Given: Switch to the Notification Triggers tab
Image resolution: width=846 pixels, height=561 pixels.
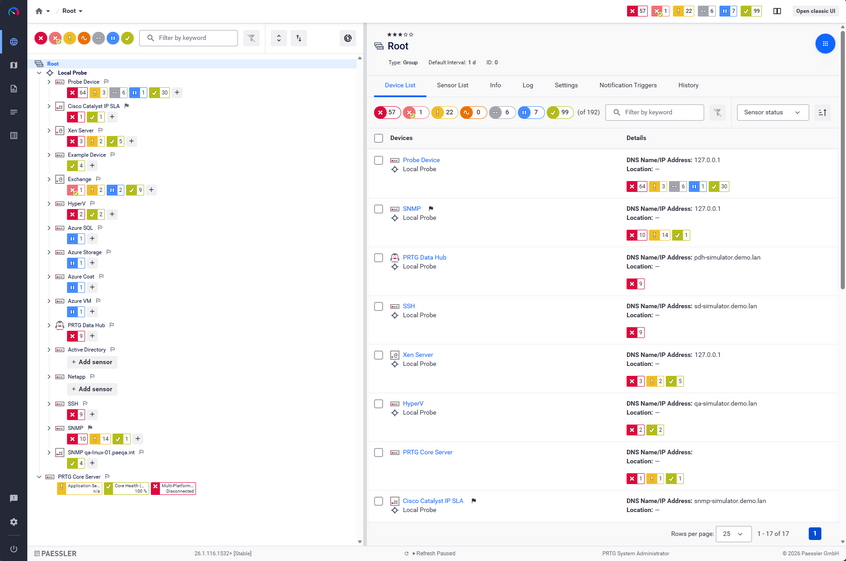Looking at the screenshot, I should click(628, 85).
